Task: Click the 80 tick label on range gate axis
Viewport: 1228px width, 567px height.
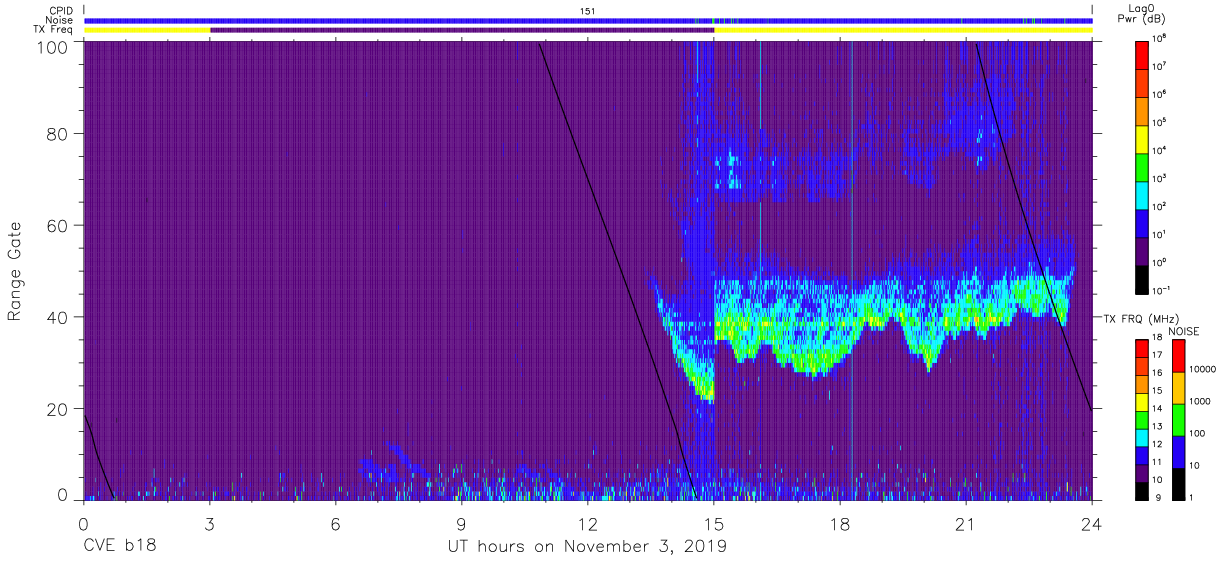Action: [x=56, y=133]
